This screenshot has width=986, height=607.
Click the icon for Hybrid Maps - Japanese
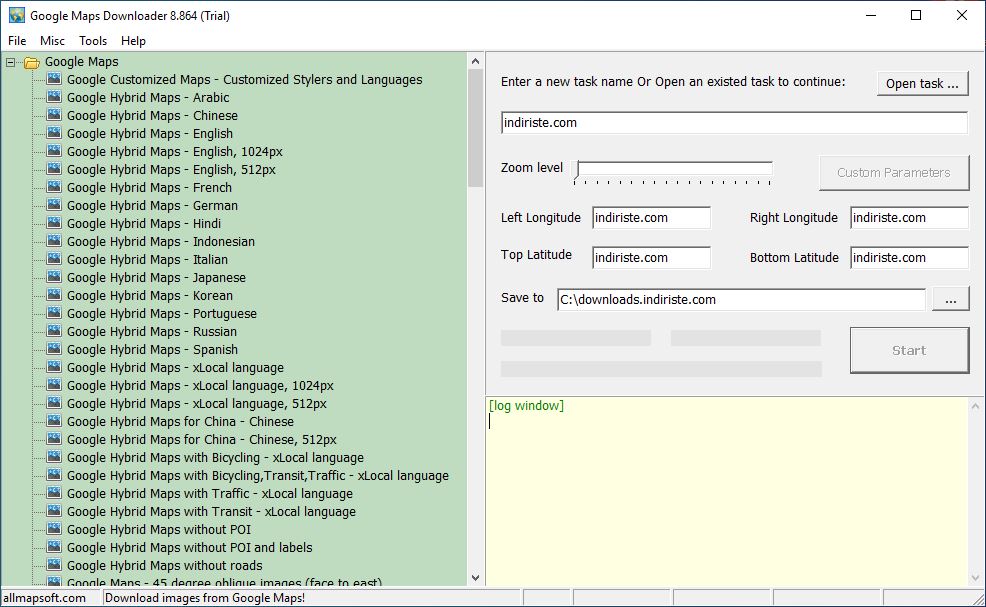tap(54, 277)
